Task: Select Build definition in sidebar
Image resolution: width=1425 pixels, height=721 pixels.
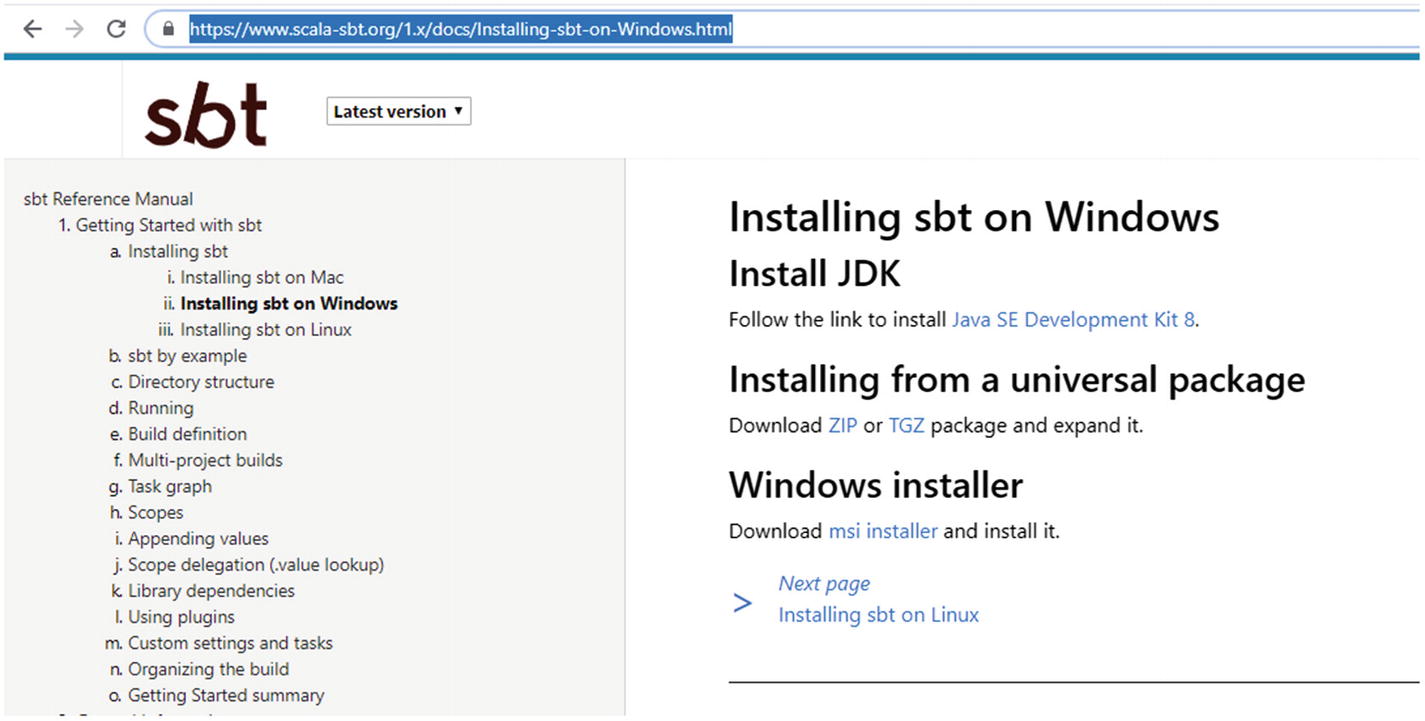Action: click(187, 434)
